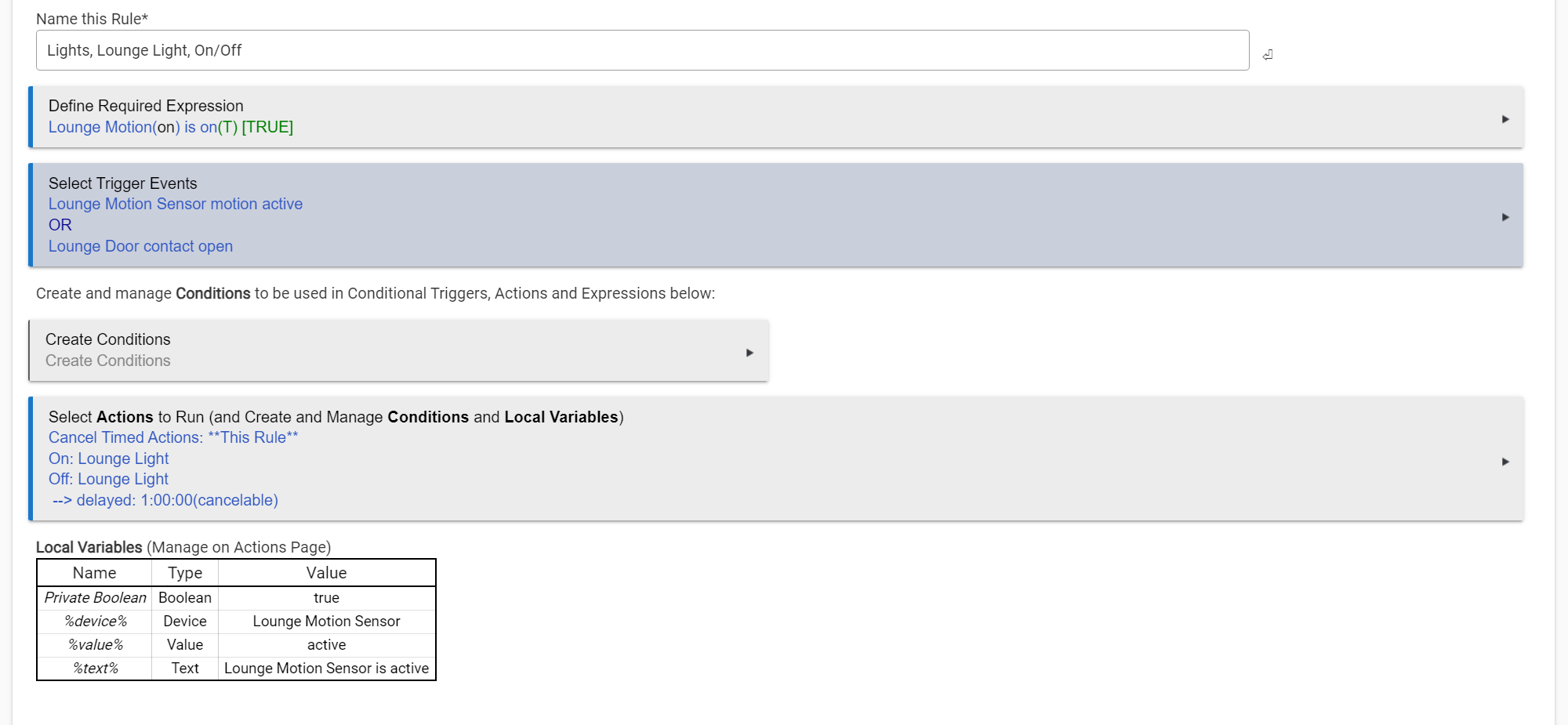Click the Name this Rule text field
Viewport: 1568px width, 725px height.
coord(642,50)
